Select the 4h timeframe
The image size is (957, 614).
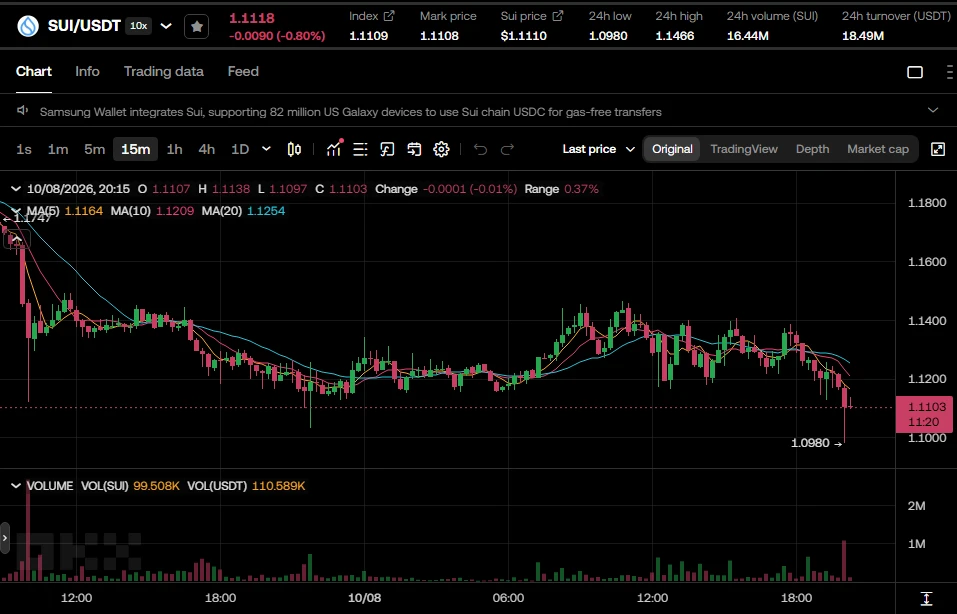[x=207, y=149]
